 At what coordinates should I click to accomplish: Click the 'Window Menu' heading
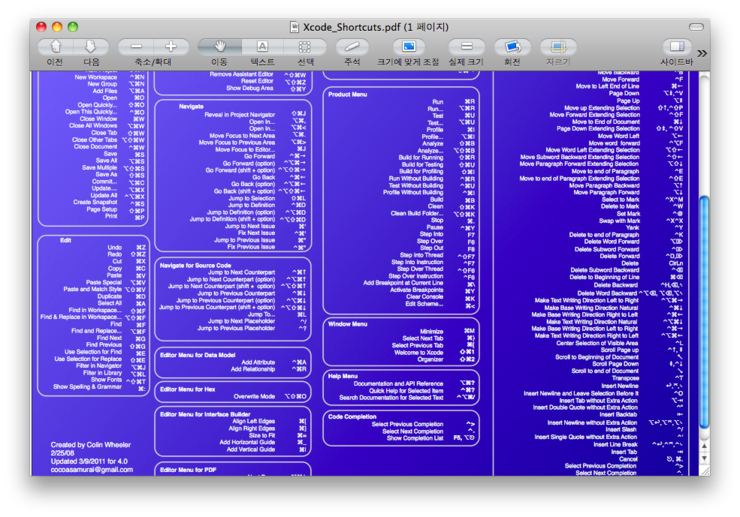tap(347, 324)
